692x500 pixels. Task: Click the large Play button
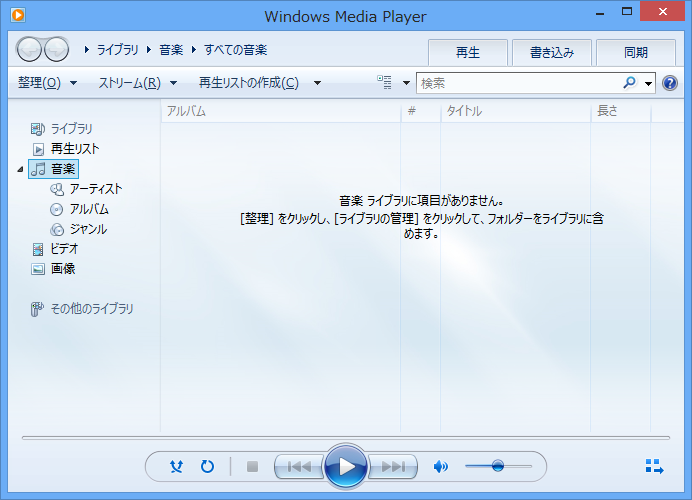346,466
